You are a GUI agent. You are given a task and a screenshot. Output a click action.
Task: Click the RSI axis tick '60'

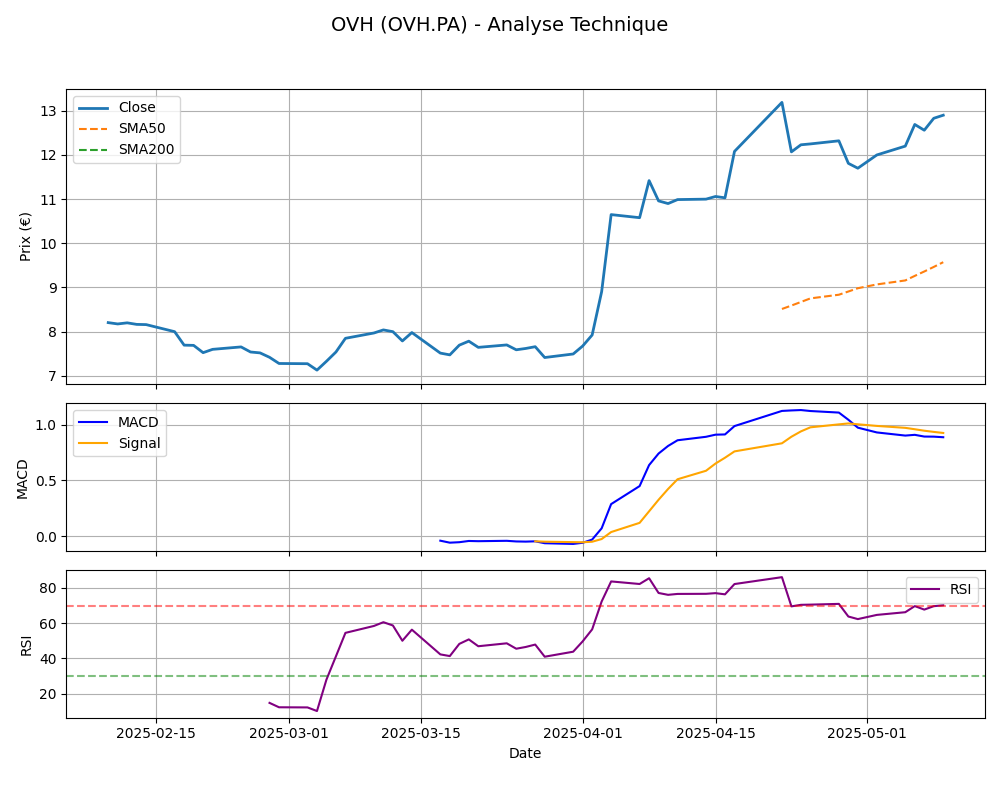tap(48, 623)
